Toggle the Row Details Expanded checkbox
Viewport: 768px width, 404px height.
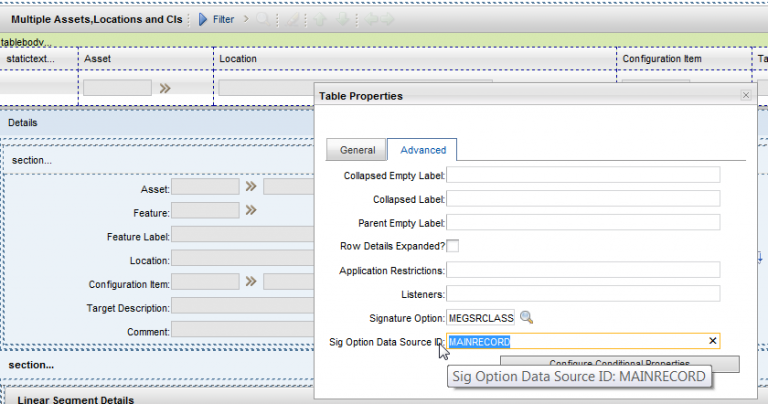pyautogui.click(x=453, y=246)
